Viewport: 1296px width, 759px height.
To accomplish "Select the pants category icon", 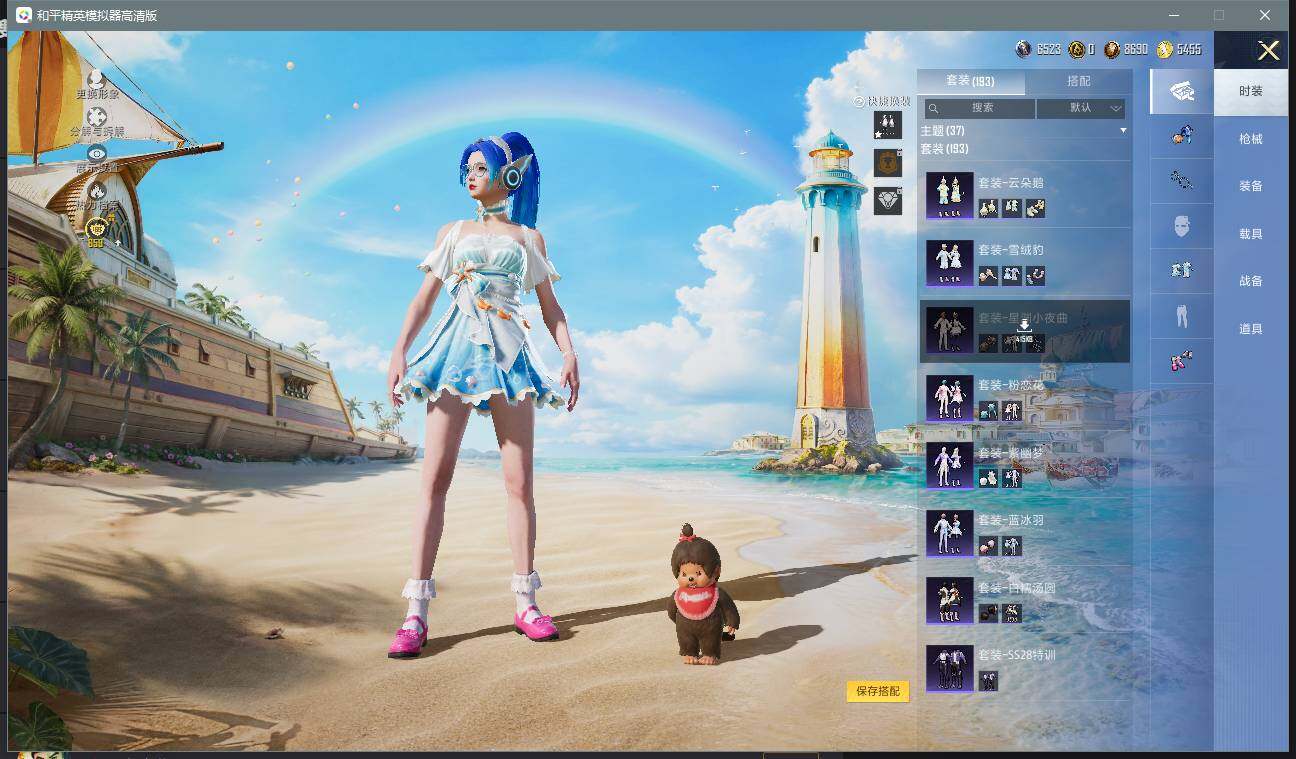I will [1182, 316].
